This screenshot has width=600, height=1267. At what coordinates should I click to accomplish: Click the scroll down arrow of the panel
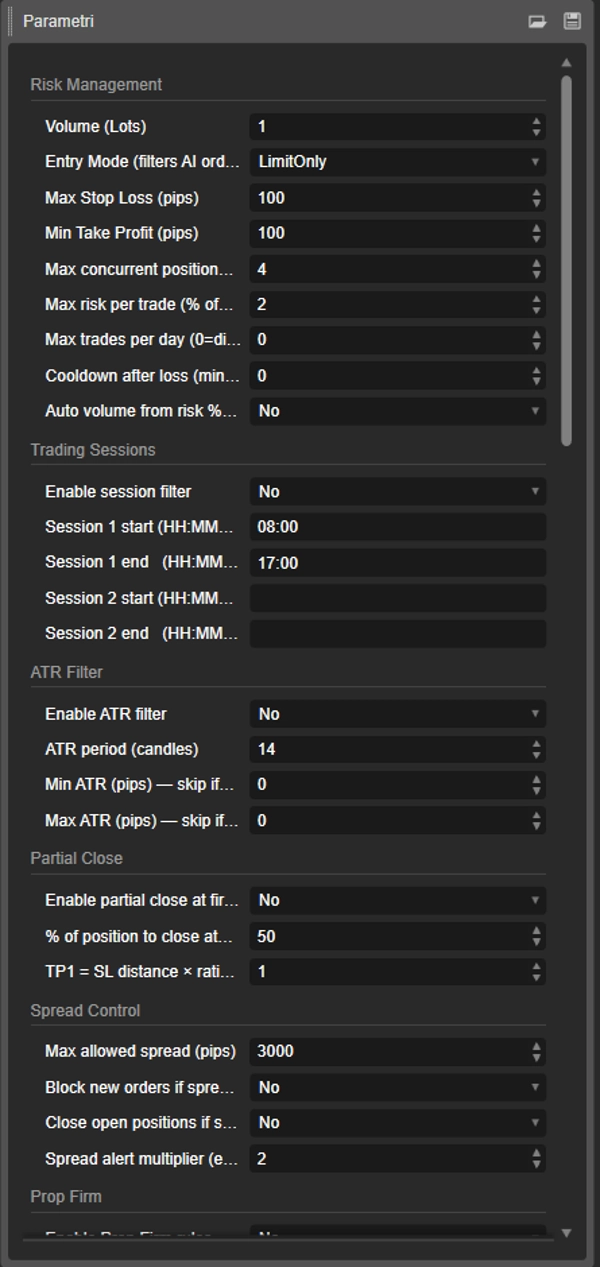(567, 1233)
